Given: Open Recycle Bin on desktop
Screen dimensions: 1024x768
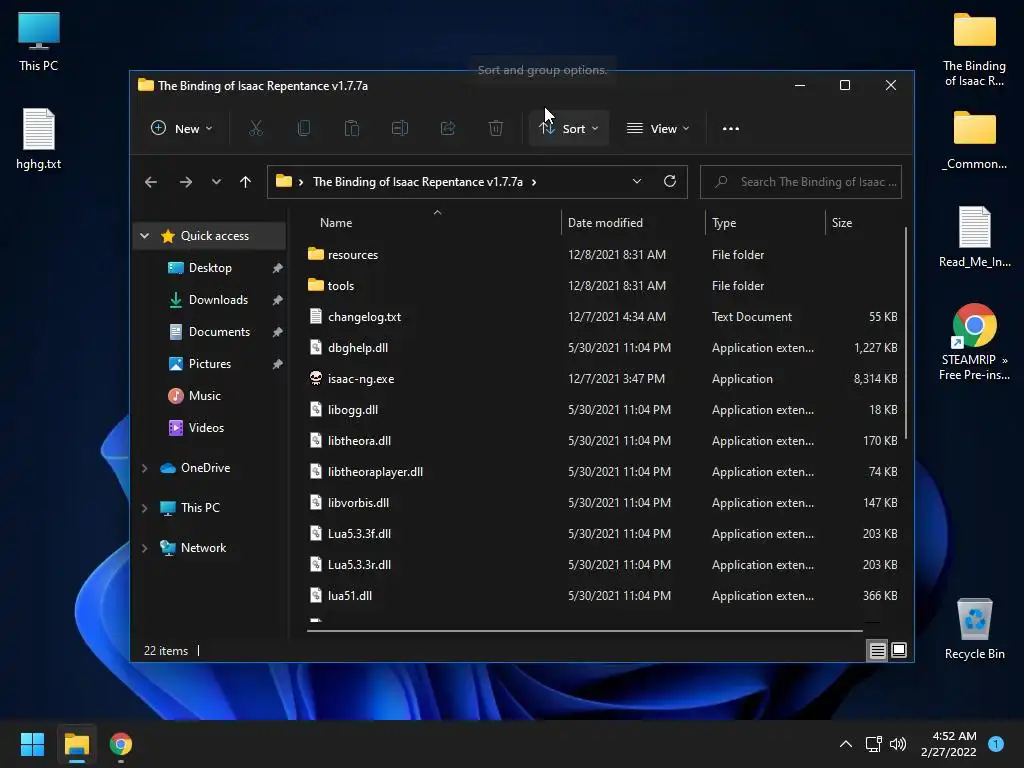Looking at the screenshot, I should coord(974,629).
